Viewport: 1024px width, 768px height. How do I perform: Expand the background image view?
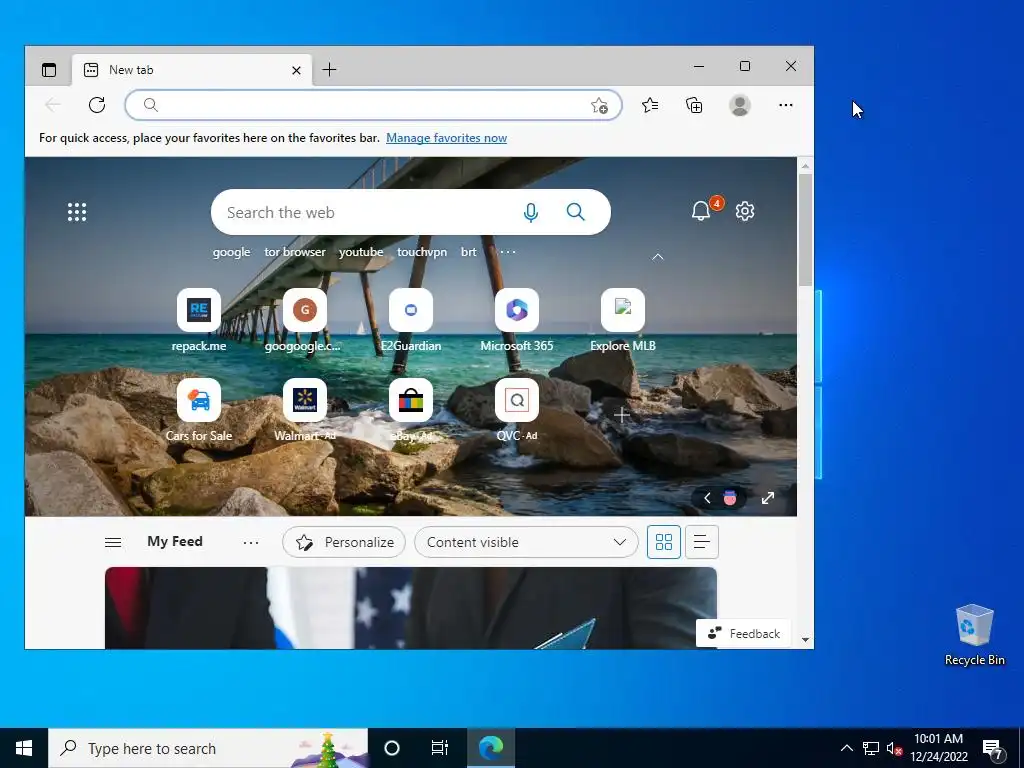pos(768,498)
